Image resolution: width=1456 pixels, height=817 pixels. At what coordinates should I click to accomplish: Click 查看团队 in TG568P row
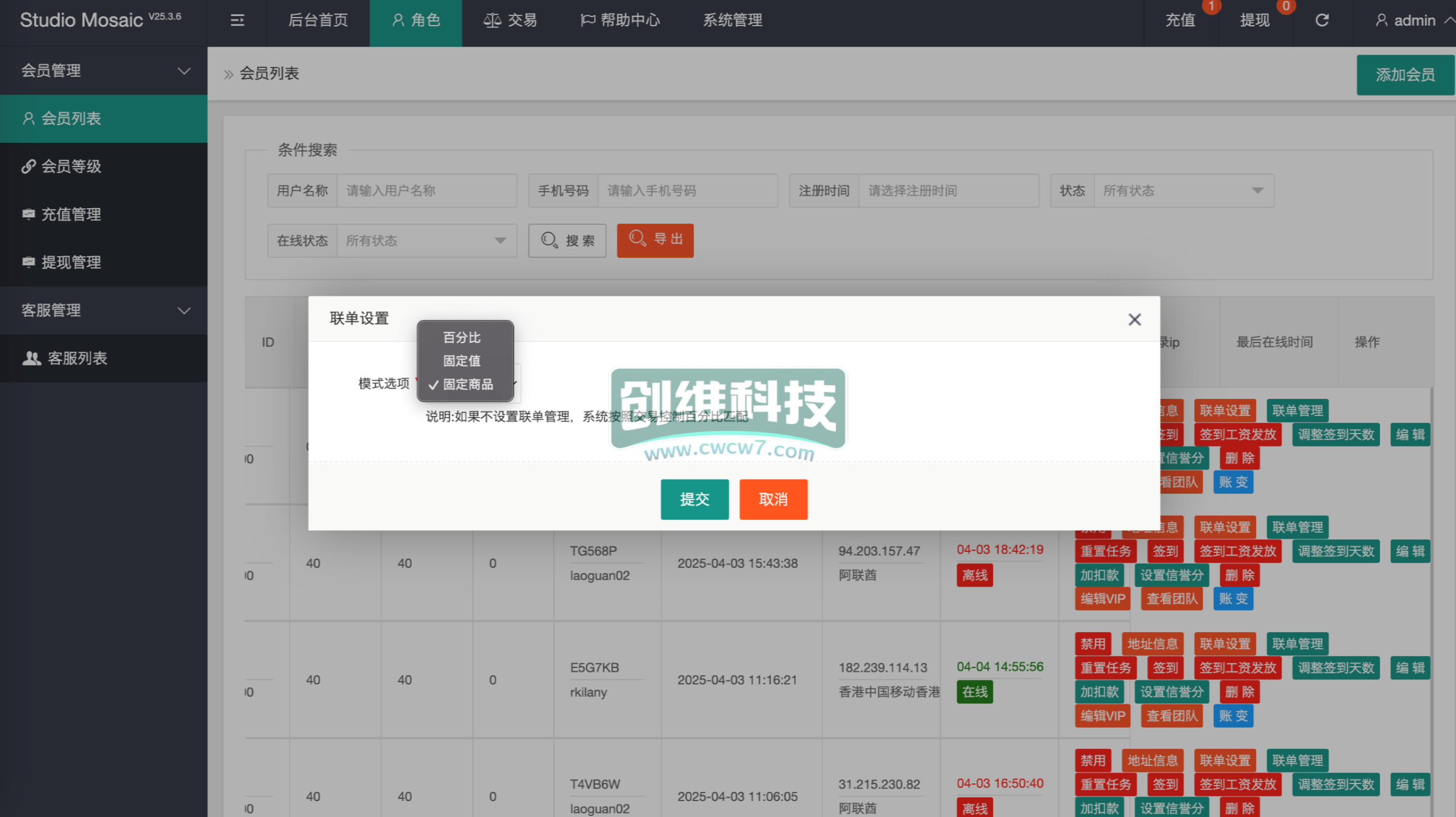tap(1172, 599)
